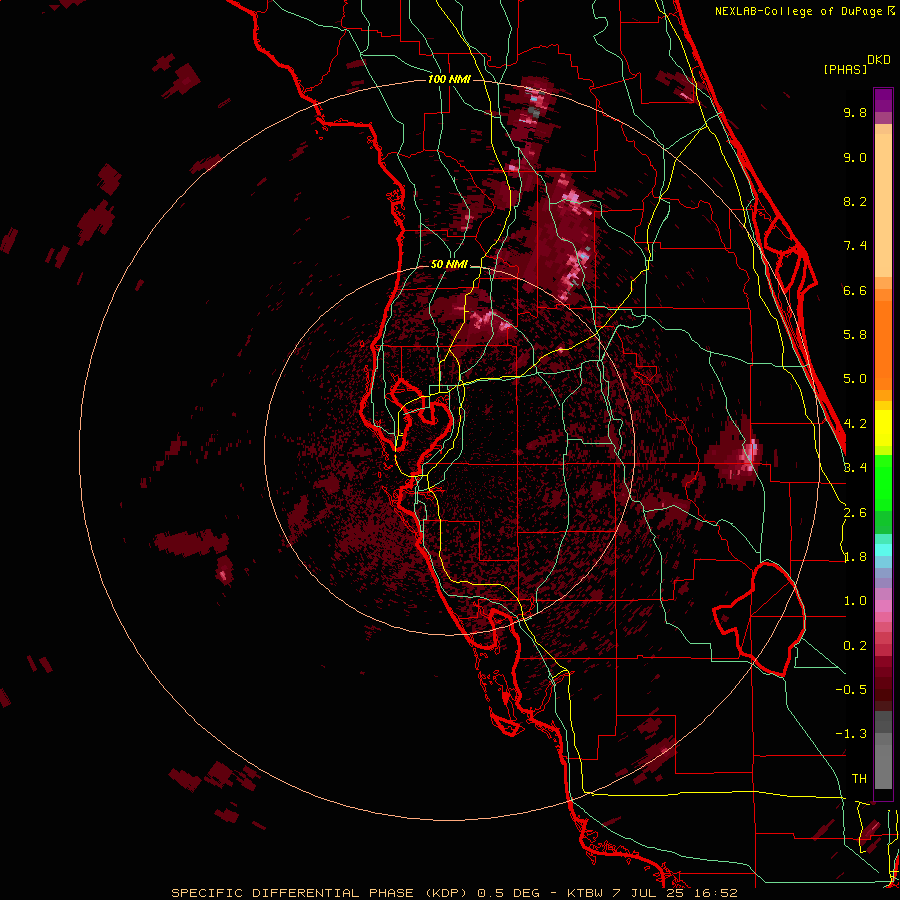Click the 2.6 color scale value
This screenshot has width=900, height=900.
(x=855, y=513)
